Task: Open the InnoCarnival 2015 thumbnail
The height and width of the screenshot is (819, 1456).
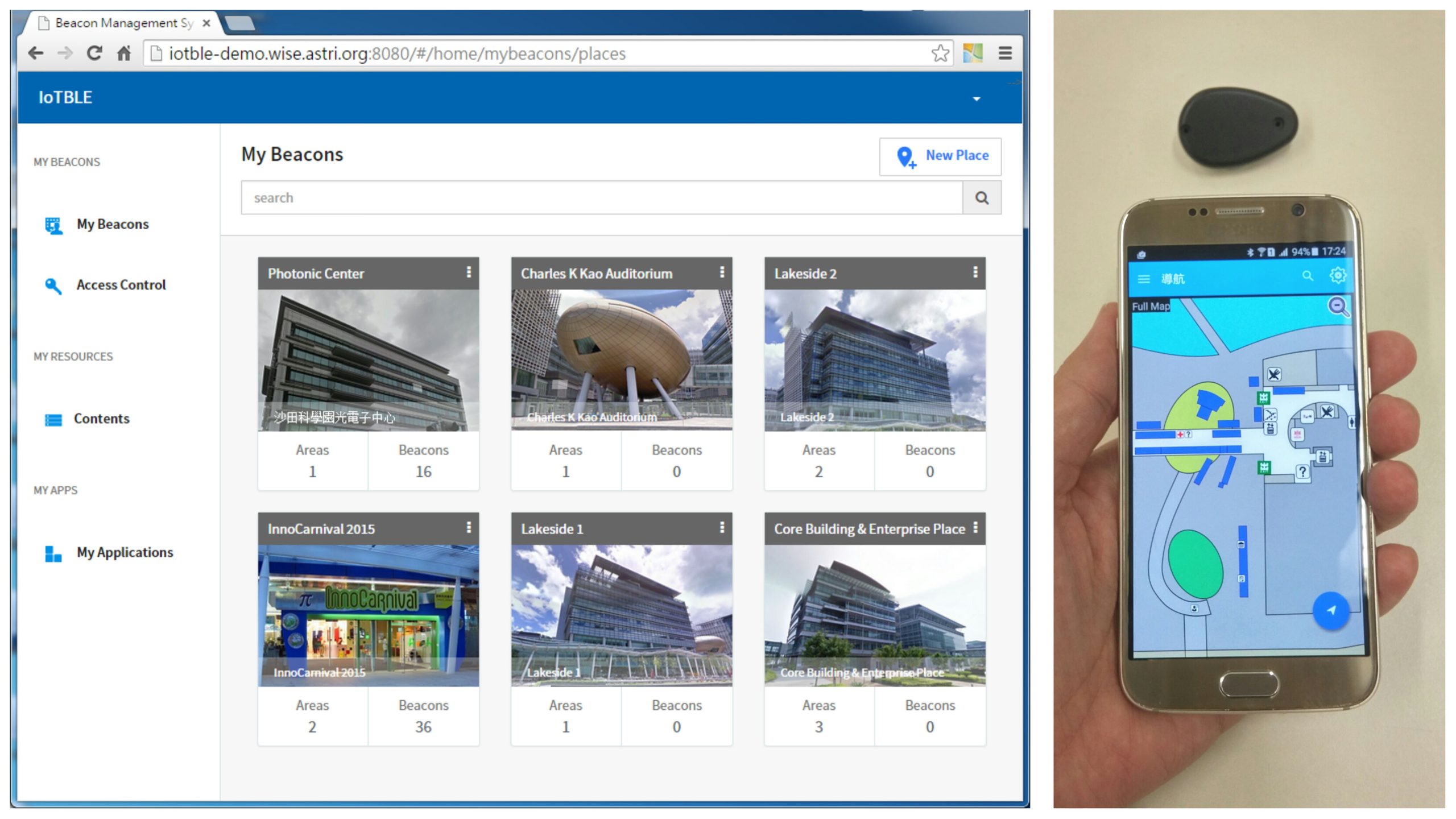Action: pos(369,616)
